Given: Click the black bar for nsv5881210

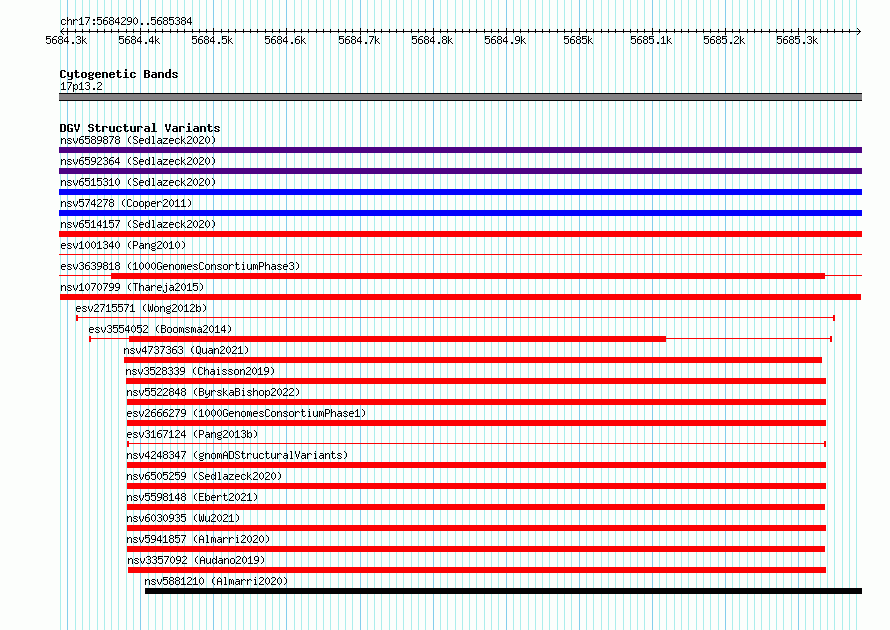Looking at the screenshot, I should point(503,591).
